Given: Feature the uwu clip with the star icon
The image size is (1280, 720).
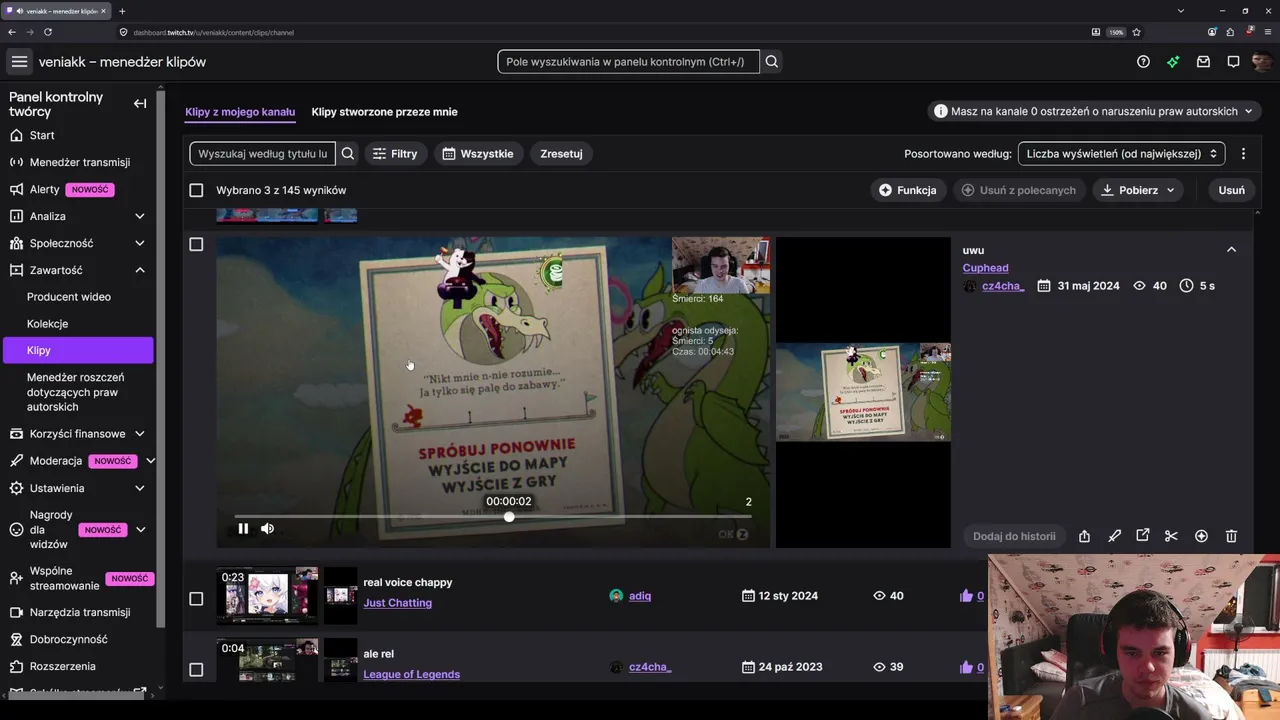Looking at the screenshot, I should (x=1201, y=536).
